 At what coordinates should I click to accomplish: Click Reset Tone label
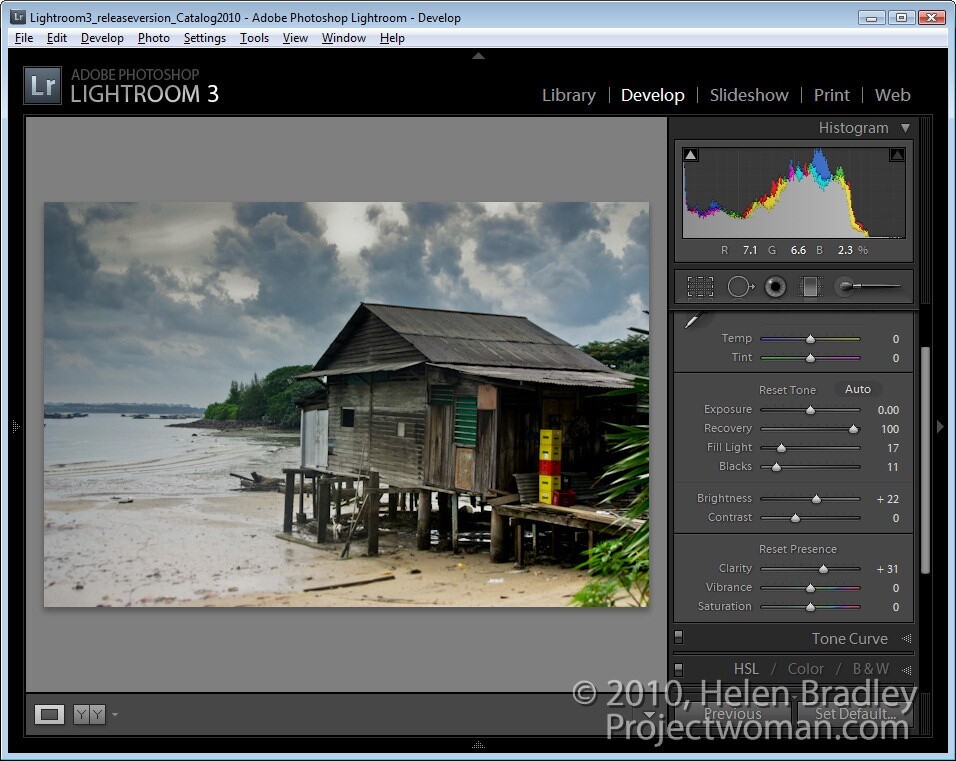pos(787,390)
